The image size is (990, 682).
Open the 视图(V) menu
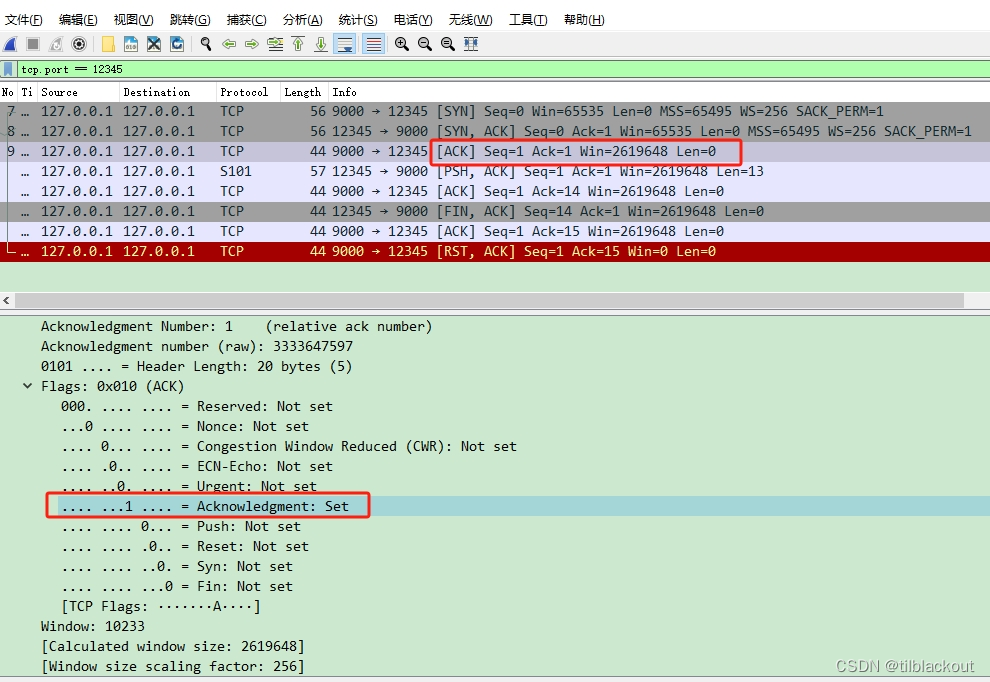coord(134,20)
